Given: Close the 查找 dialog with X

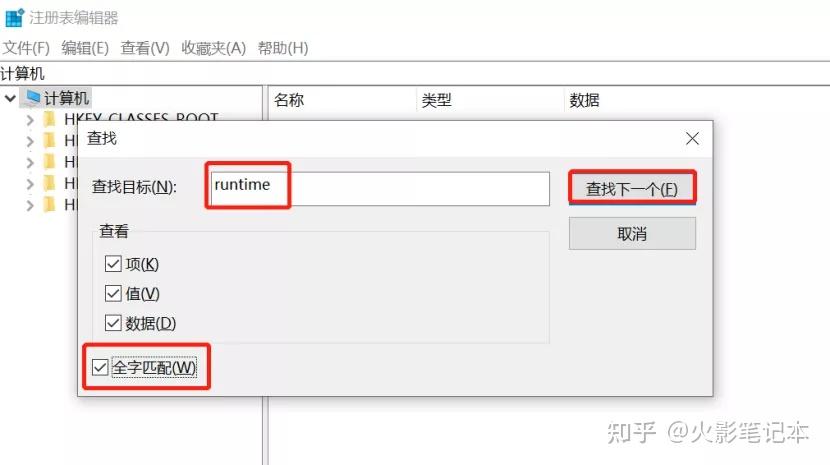Looking at the screenshot, I should 692,139.
